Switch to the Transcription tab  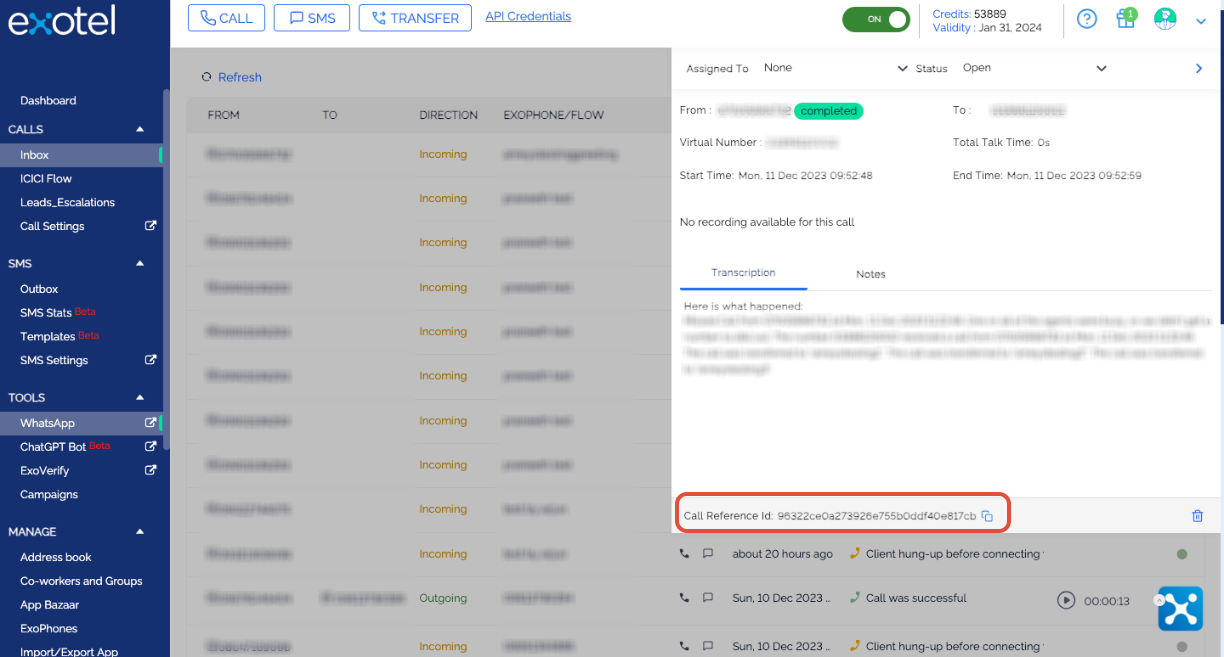743,273
